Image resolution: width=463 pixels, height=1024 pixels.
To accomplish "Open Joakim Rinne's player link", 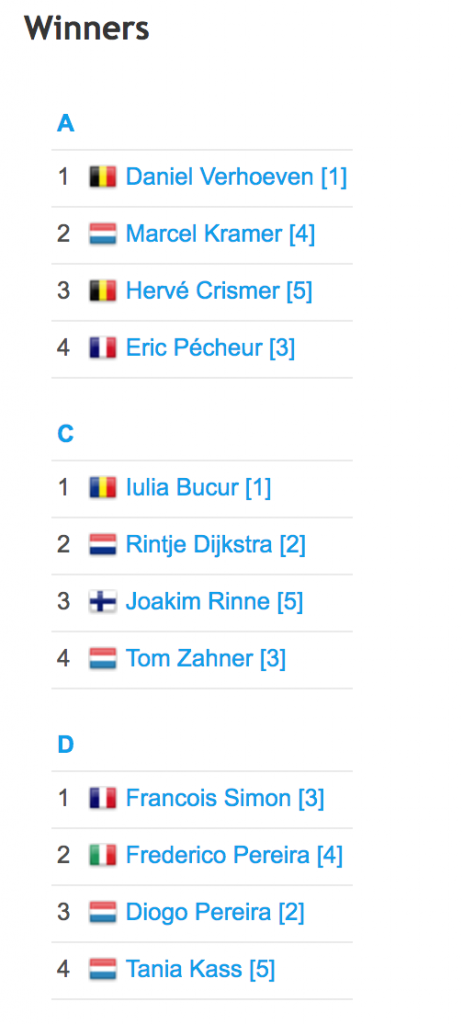I will tap(214, 601).
